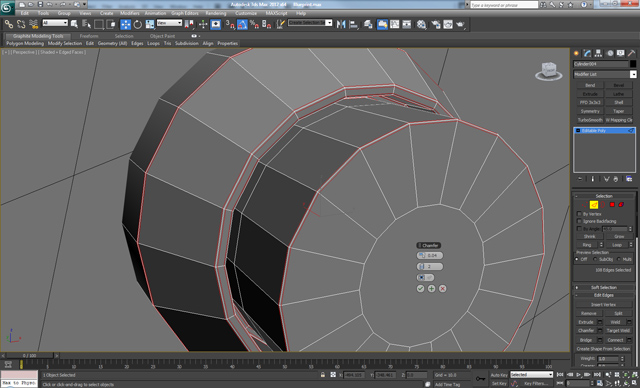The image size is (640, 388).
Task: Open the Customize menu
Action: [x=246, y=13]
